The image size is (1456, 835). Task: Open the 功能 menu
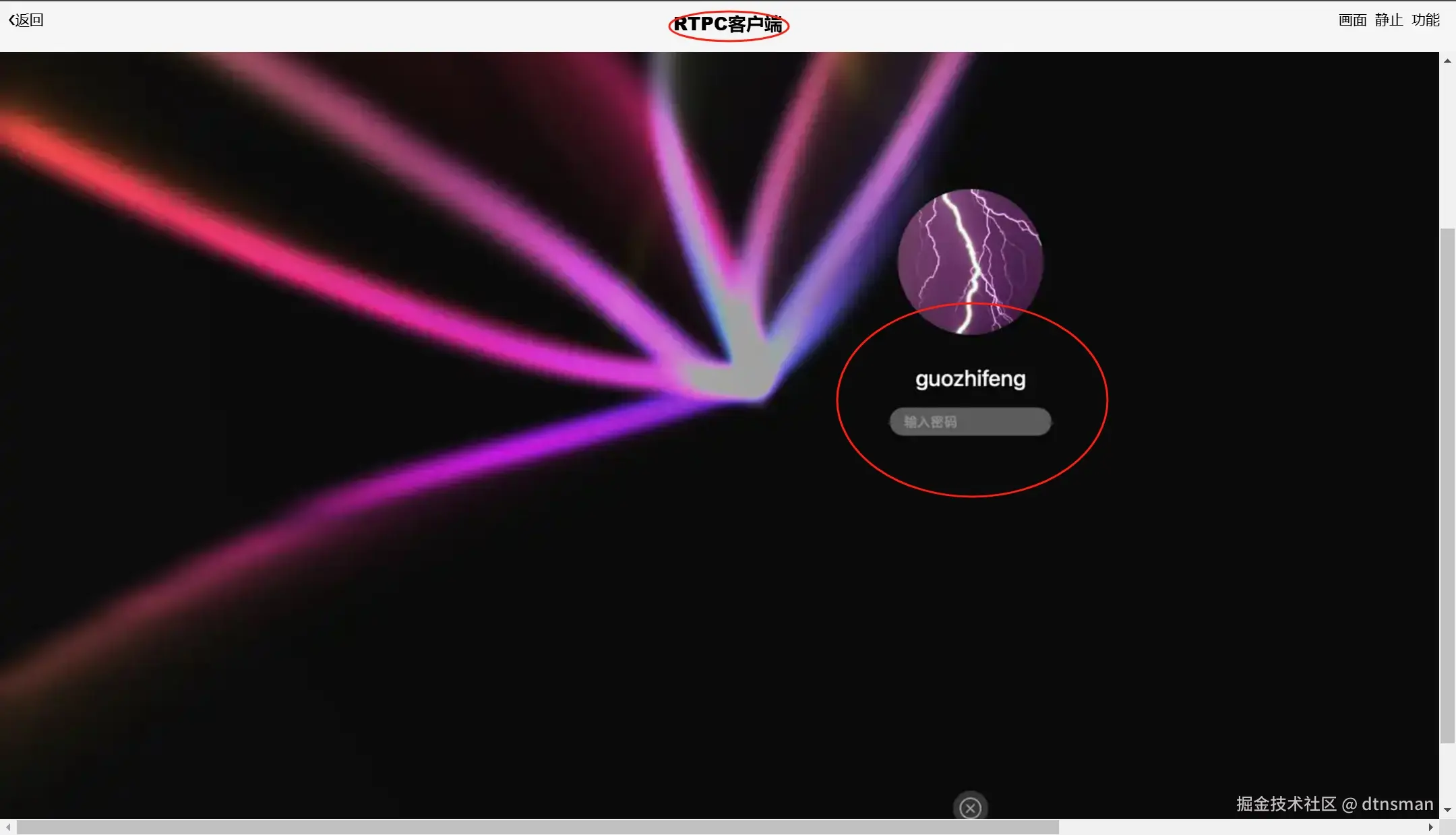pyautogui.click(x=1426, y=20)
